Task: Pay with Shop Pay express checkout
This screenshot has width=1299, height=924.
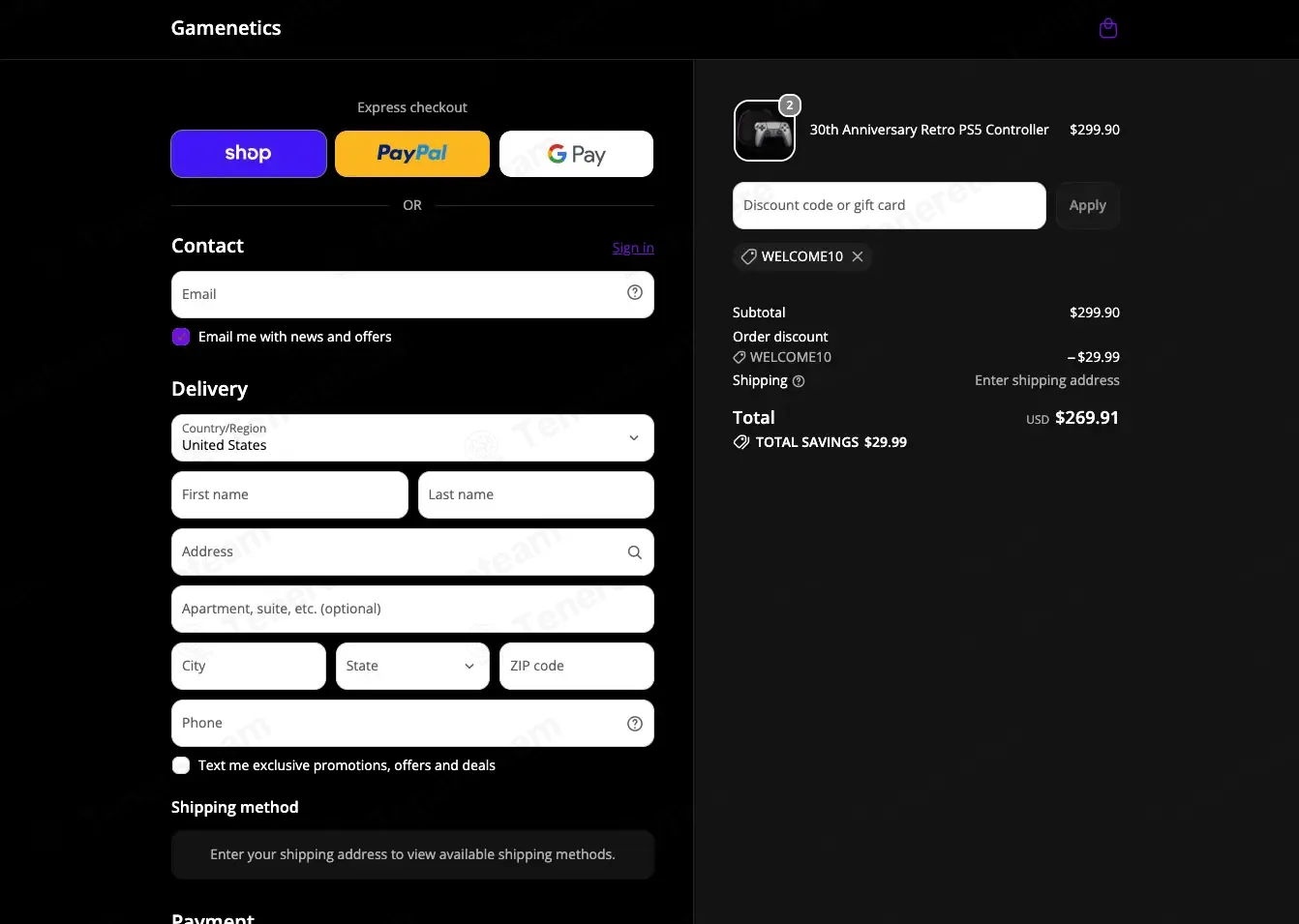Action: click(x=249, y=154)
